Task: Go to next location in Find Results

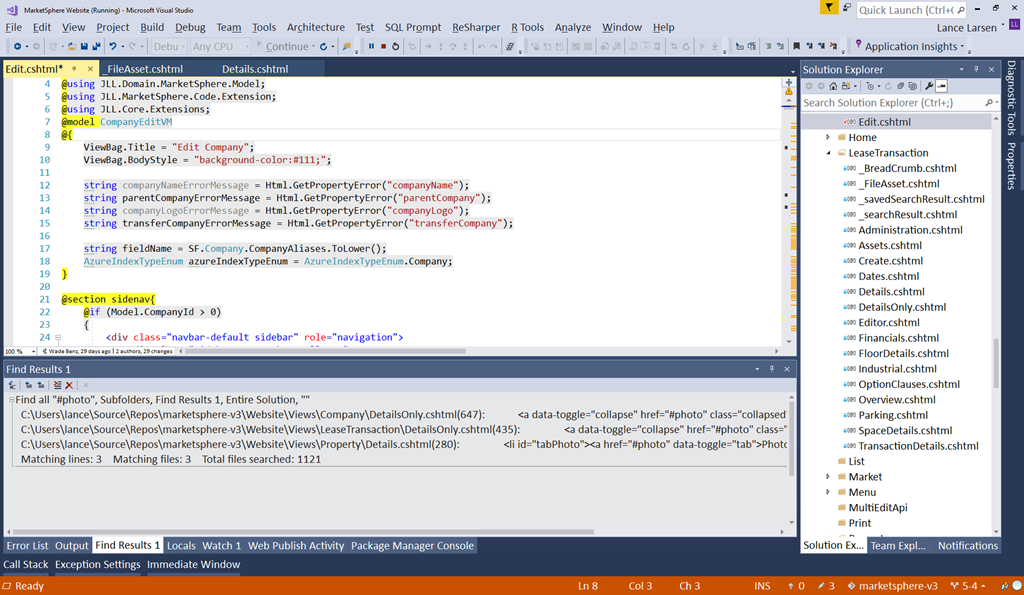Action: pyautogui.click(x=40, y=385)
